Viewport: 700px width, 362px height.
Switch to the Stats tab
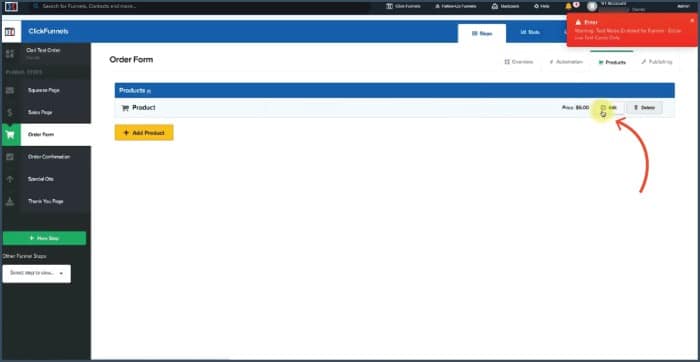[530, 33]
